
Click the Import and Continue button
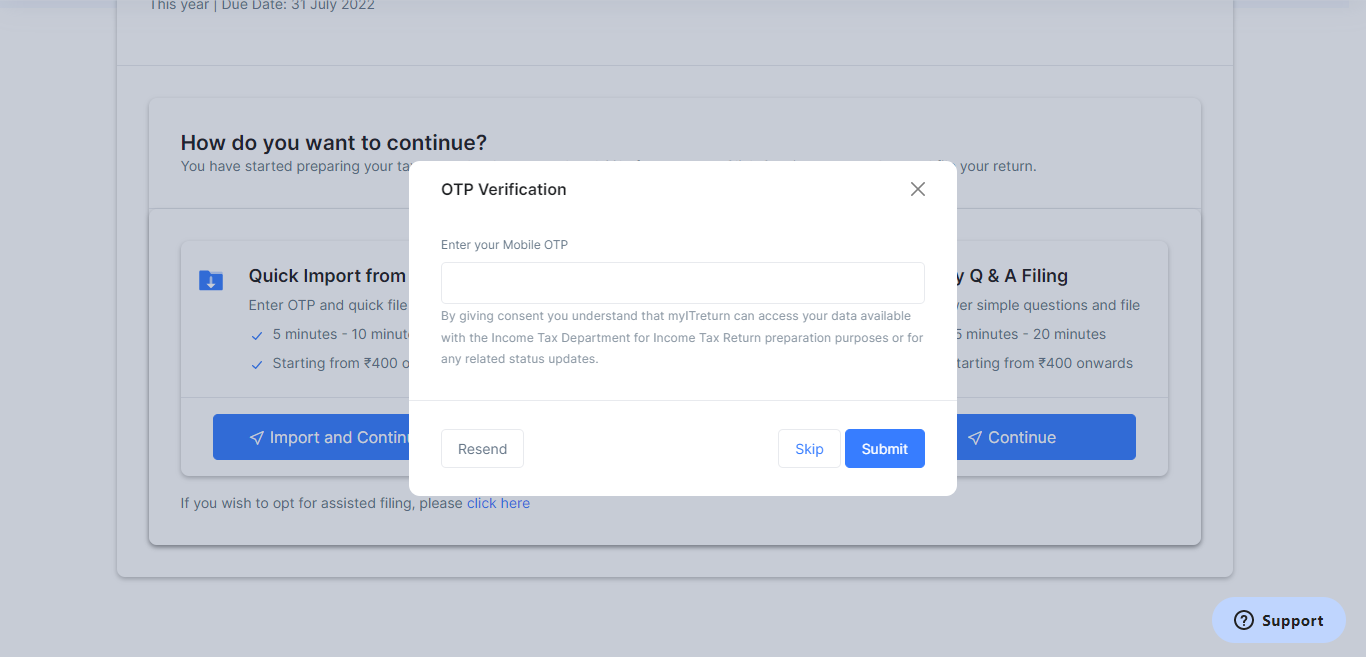312,437
